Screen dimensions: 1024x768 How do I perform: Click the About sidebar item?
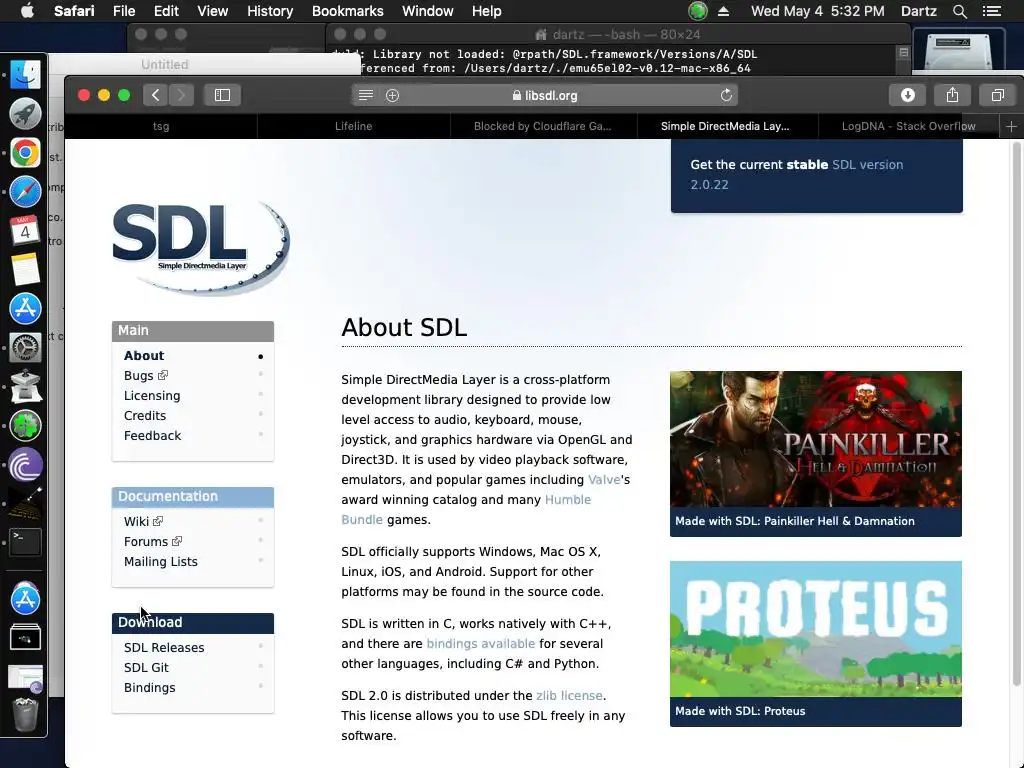(144, 356)
